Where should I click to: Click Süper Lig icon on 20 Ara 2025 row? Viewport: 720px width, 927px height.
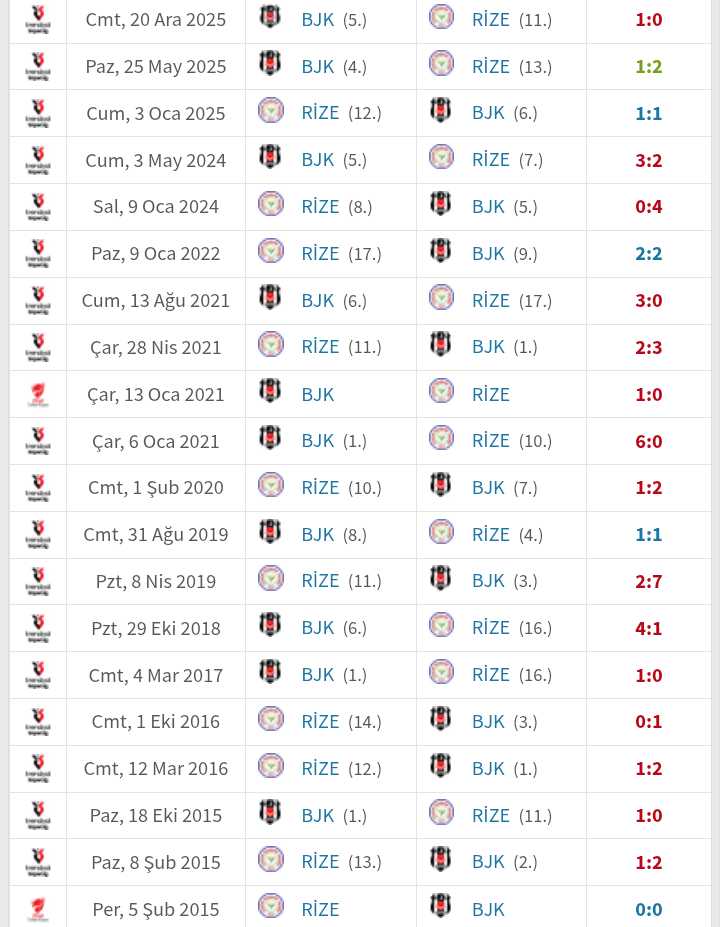click(x=38, y=20)
